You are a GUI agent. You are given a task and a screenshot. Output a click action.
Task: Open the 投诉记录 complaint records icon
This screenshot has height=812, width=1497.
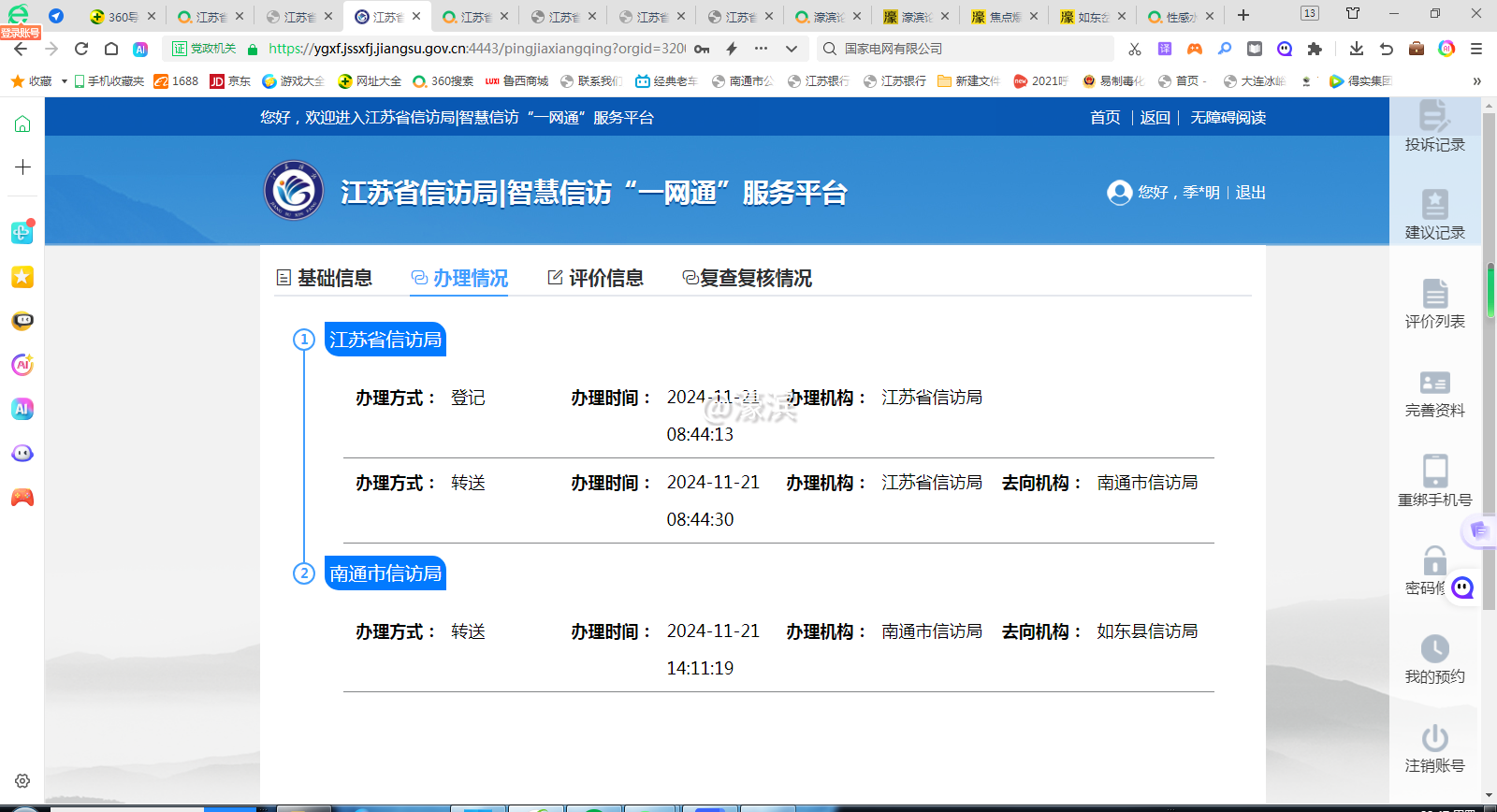(x=1434, y=116)
